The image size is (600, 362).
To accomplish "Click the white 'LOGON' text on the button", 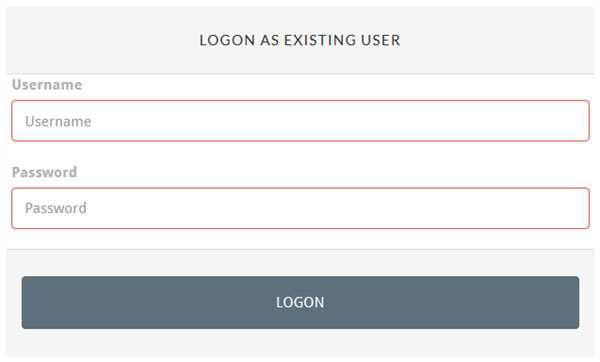I will point(300,302).
